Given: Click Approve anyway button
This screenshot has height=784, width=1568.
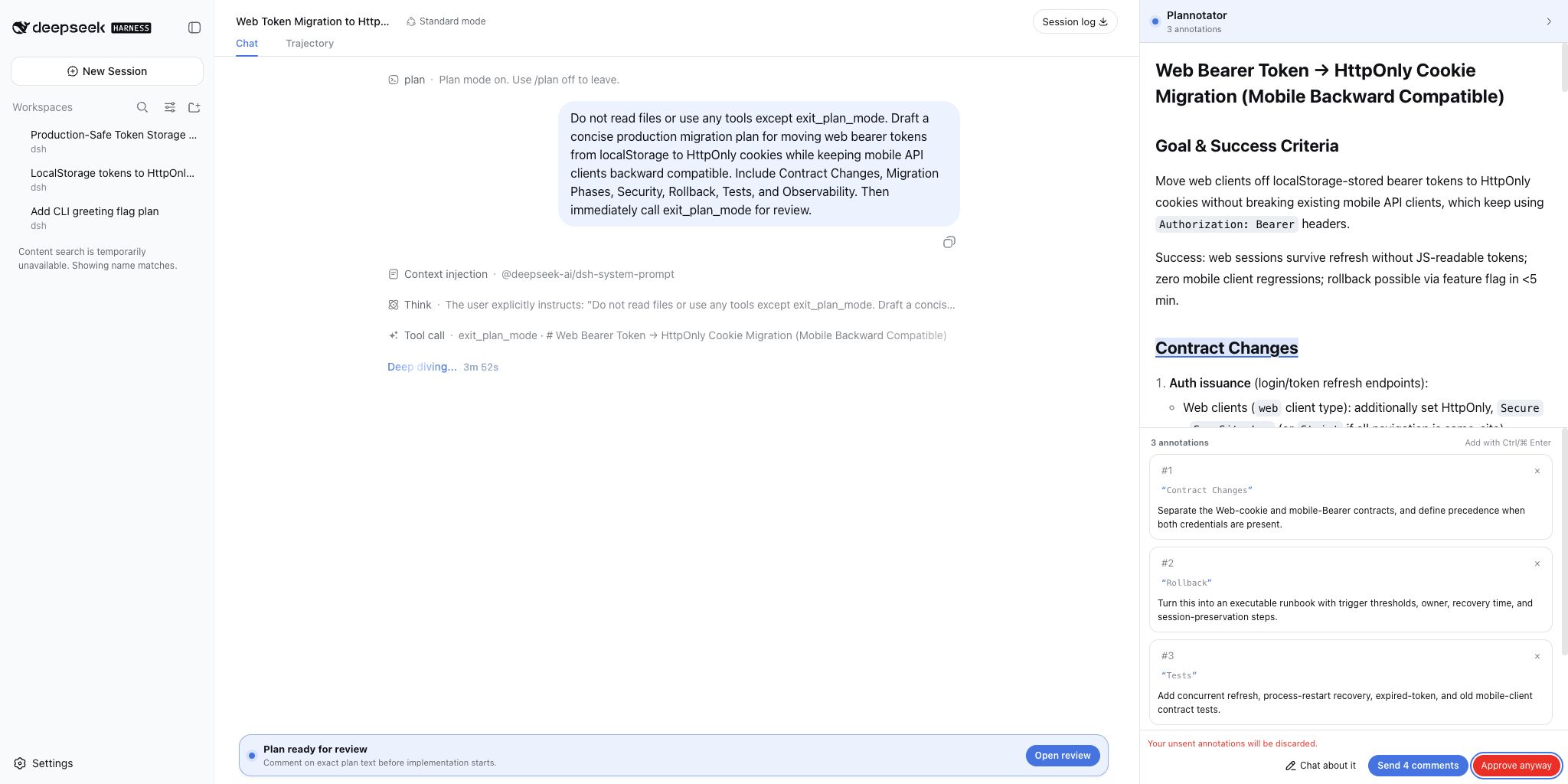Looking at the screenshot, I should (1516, 766).
